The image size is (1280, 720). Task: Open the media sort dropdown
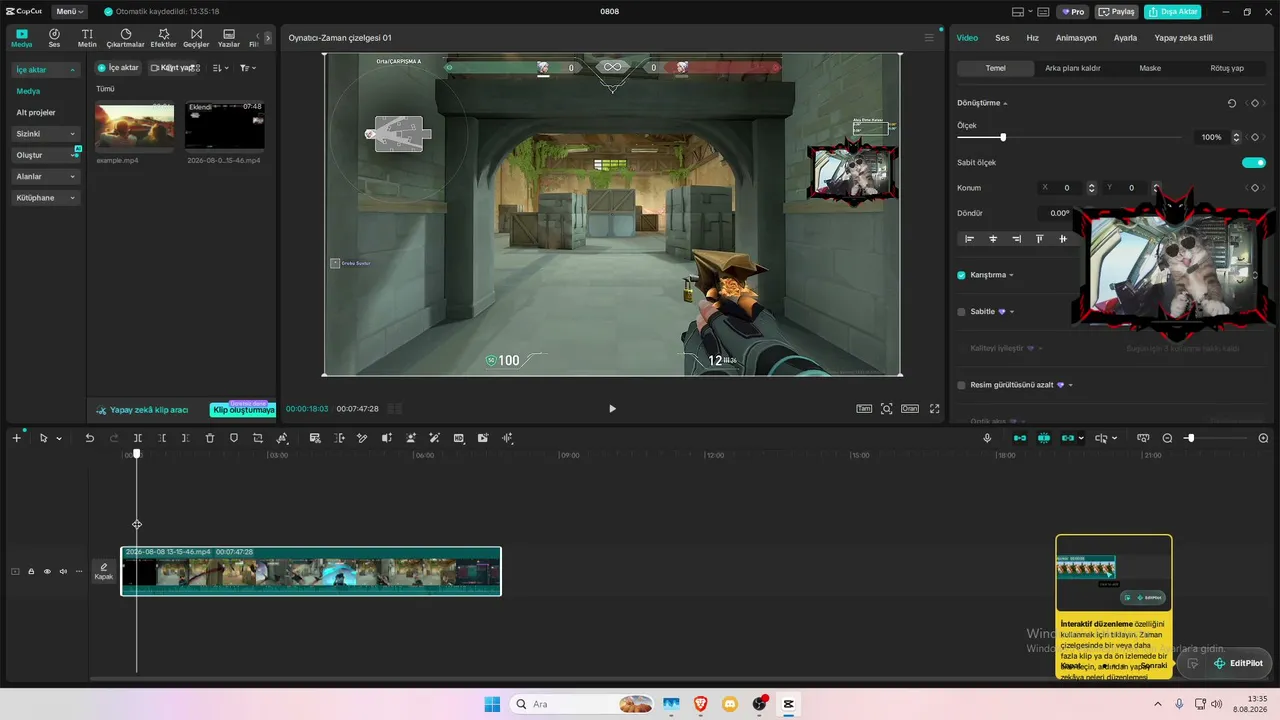click(x=221, y=68)
